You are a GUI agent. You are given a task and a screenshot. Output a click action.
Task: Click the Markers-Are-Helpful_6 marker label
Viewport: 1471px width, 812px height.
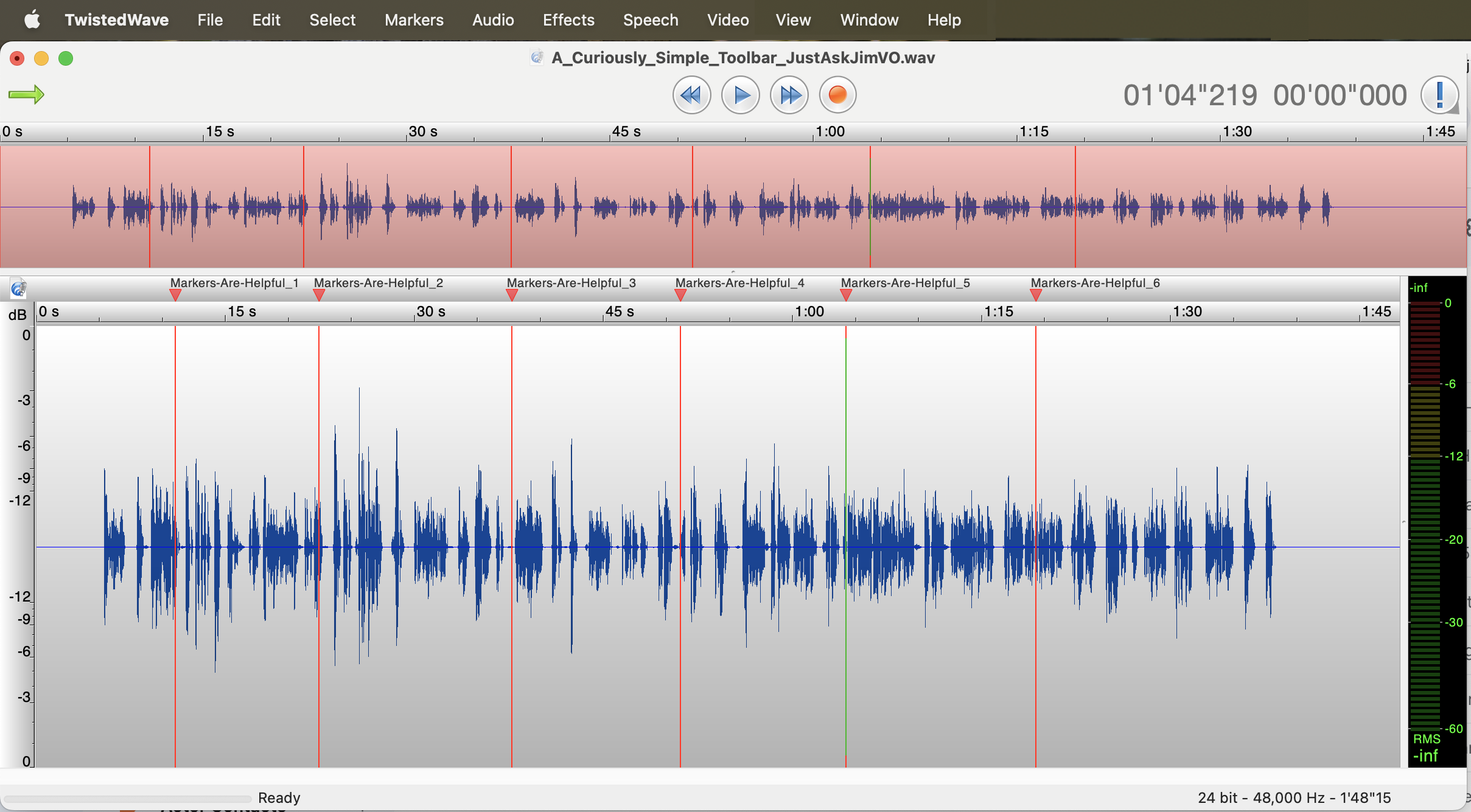pos(1095,283)
